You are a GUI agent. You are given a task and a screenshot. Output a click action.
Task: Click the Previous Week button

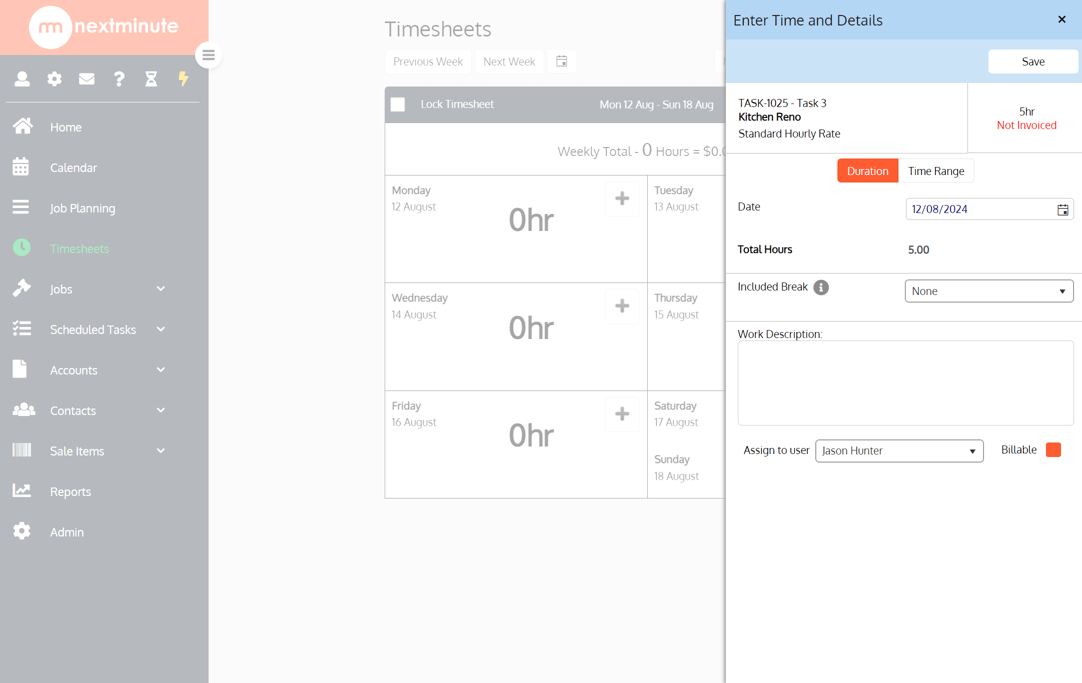(428, 61)
